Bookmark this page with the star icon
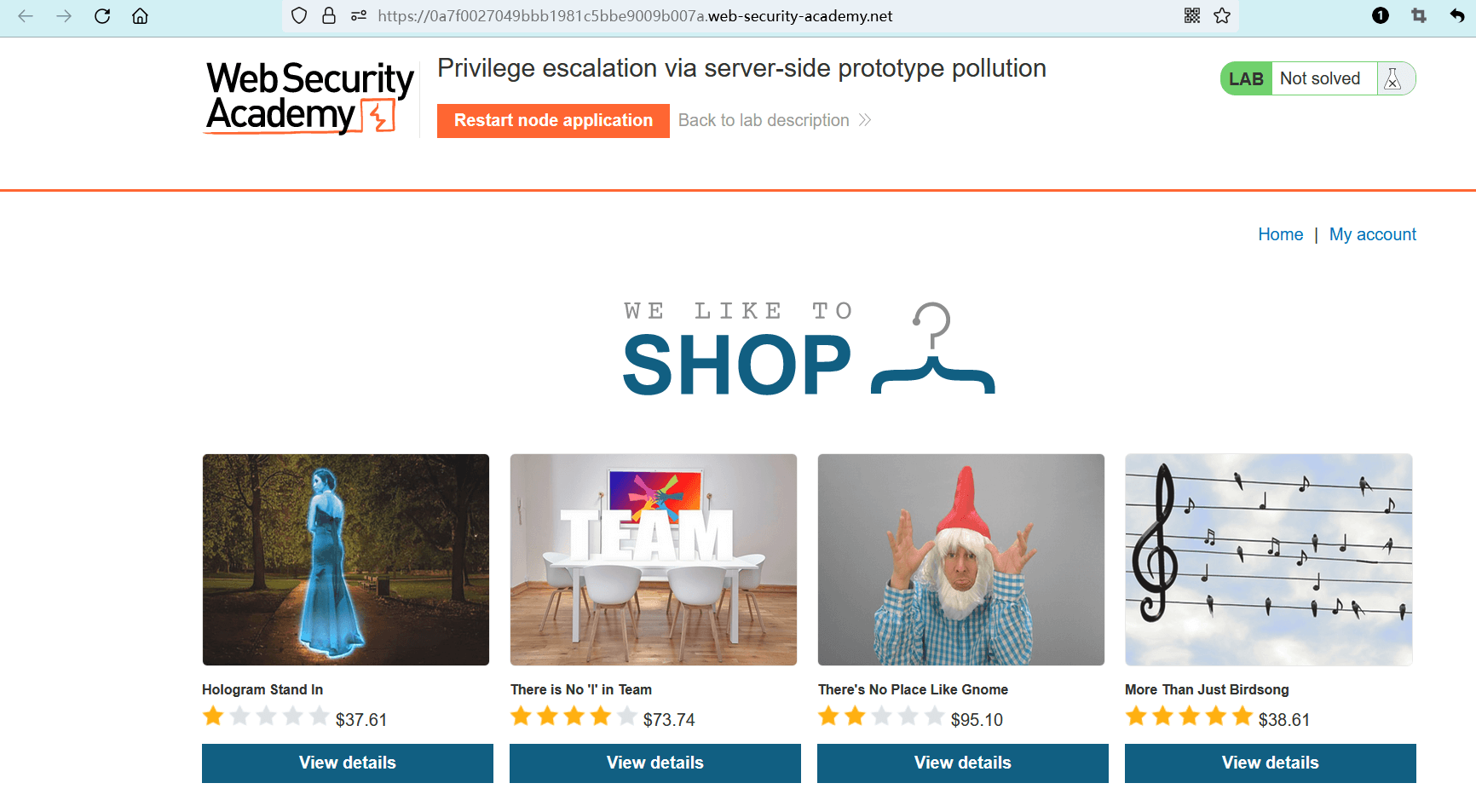Viewport: 1476px width, 812px height. tap(1222, 16)
